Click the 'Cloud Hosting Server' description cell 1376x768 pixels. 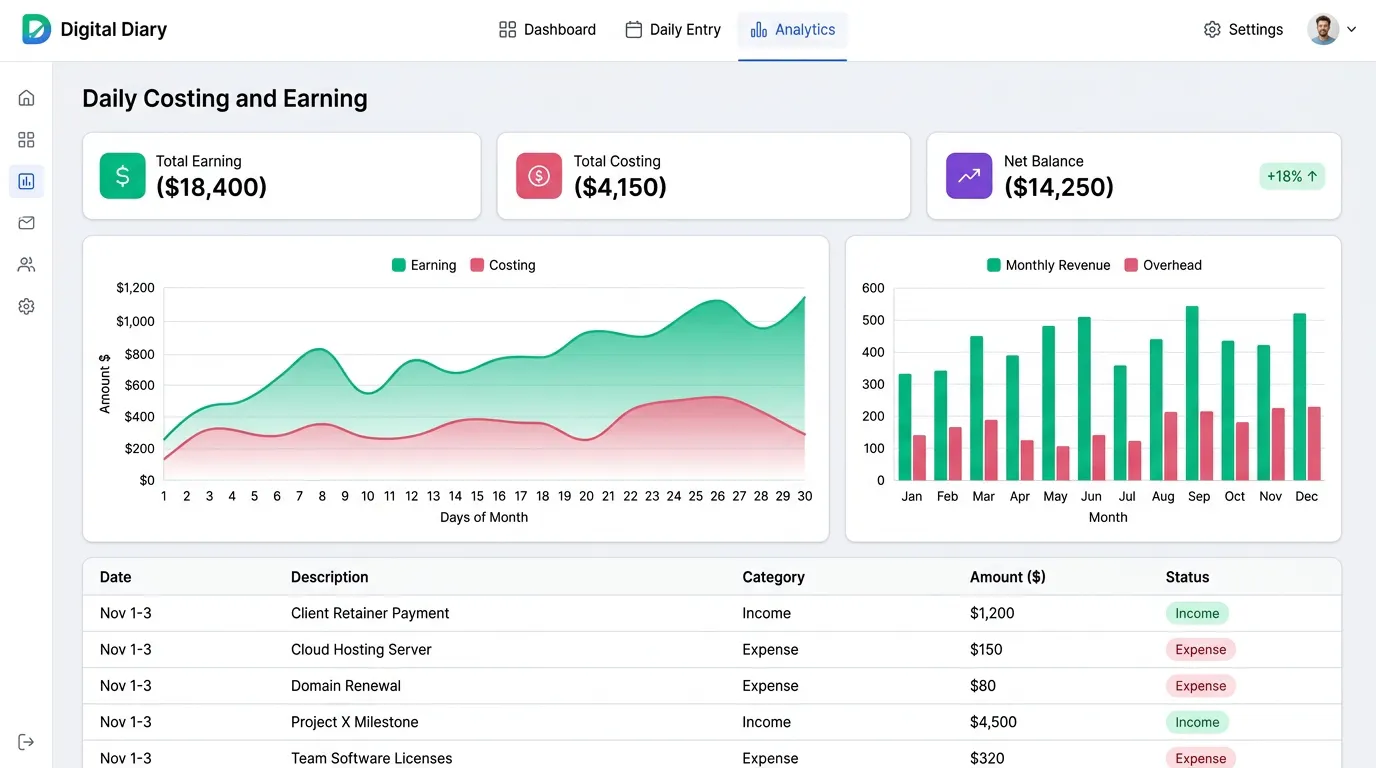tap(361, 650)
